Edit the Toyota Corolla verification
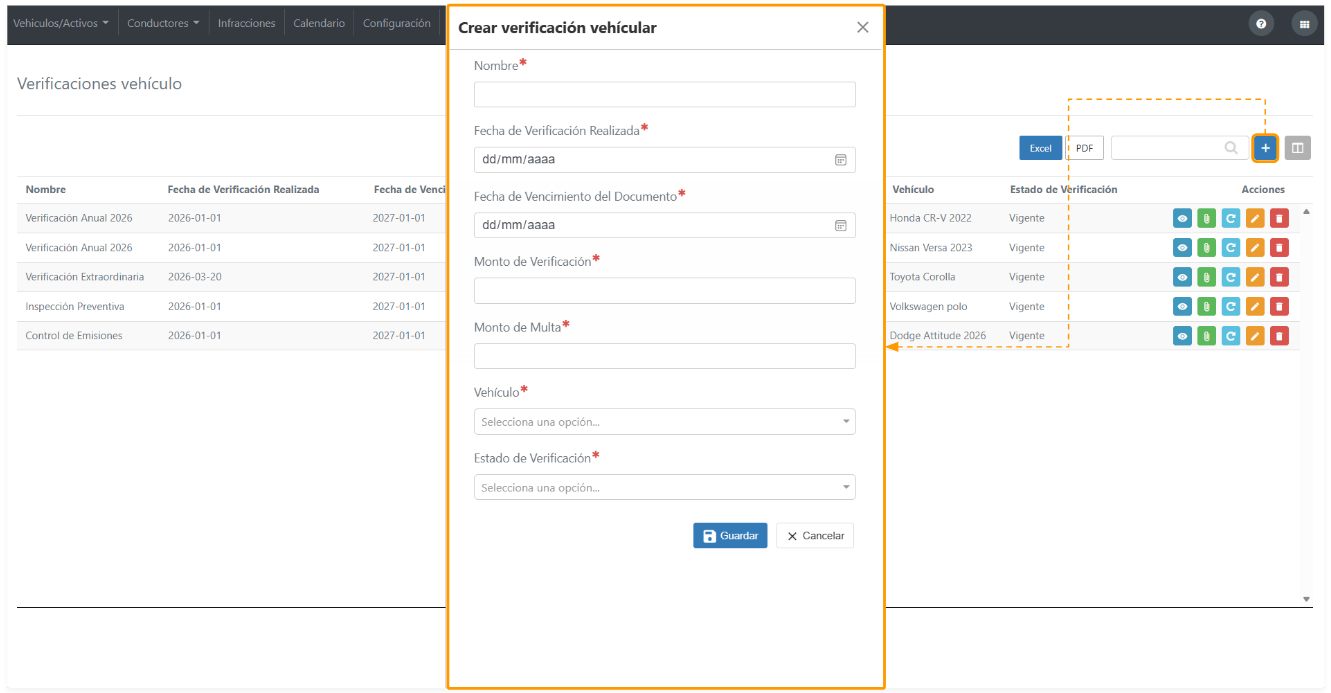1331x693 pixels. point(1255,277)
